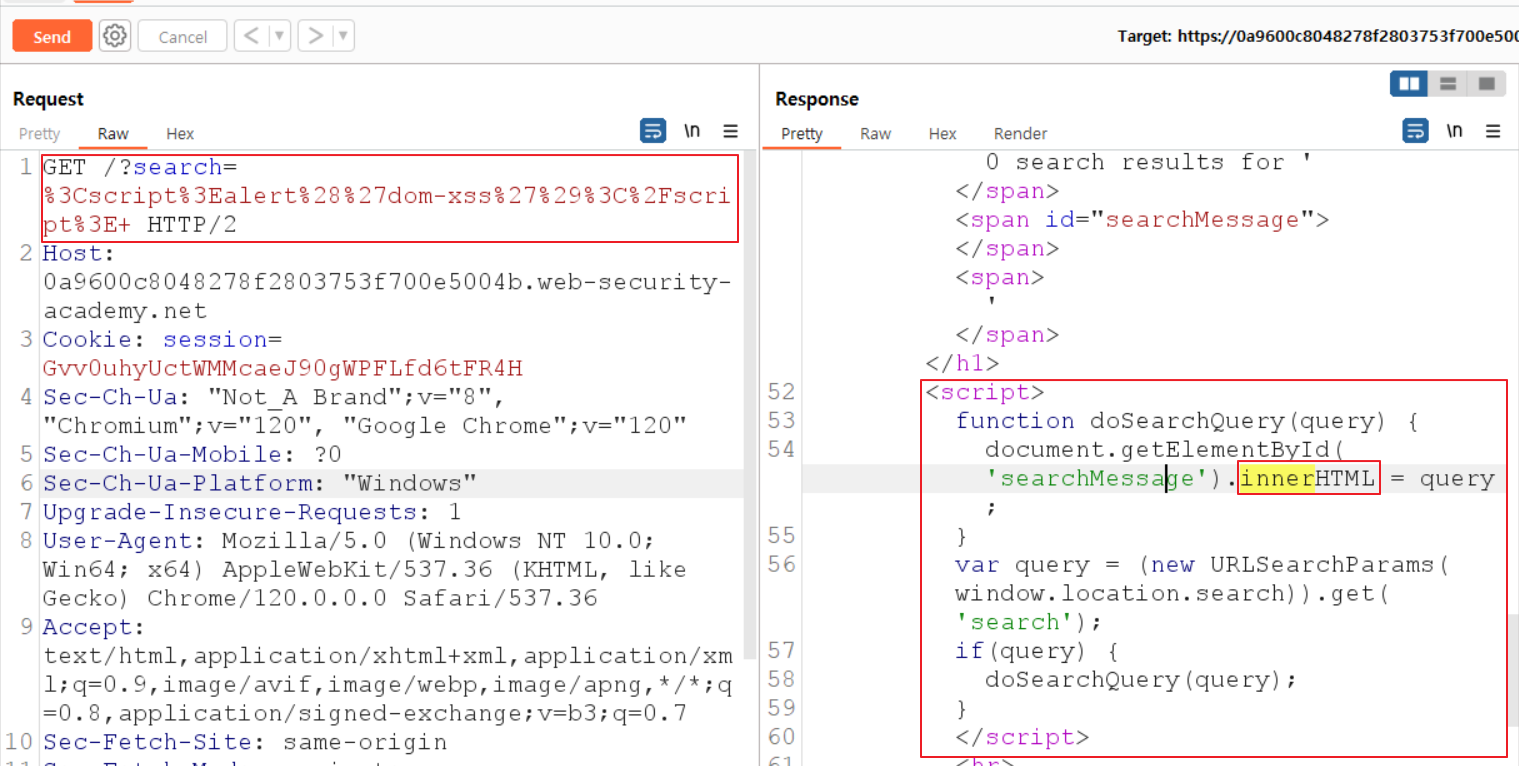
Task: Click the highlighted innerHTML text in response
Action: pos(1308,479)
